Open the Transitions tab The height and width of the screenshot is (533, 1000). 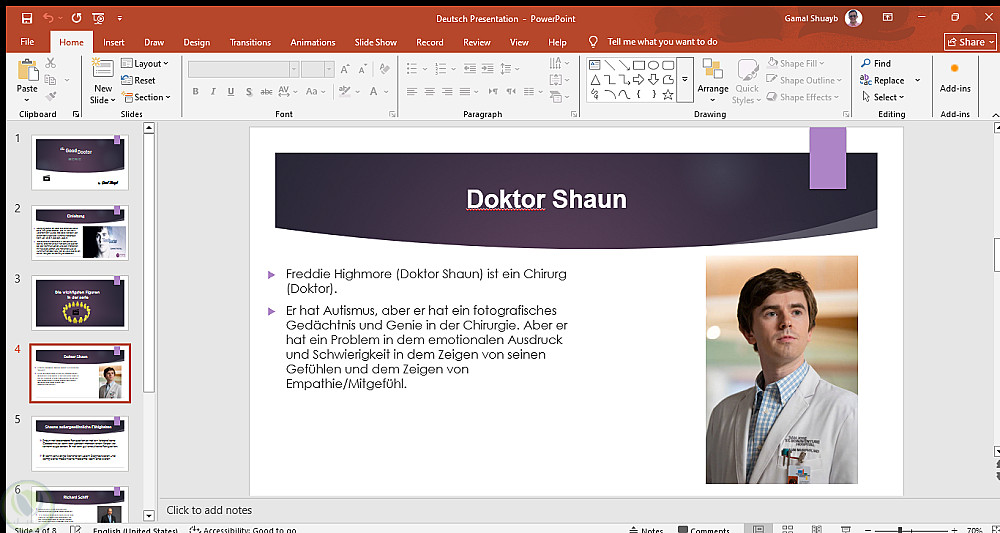click(x=250, y=42)
